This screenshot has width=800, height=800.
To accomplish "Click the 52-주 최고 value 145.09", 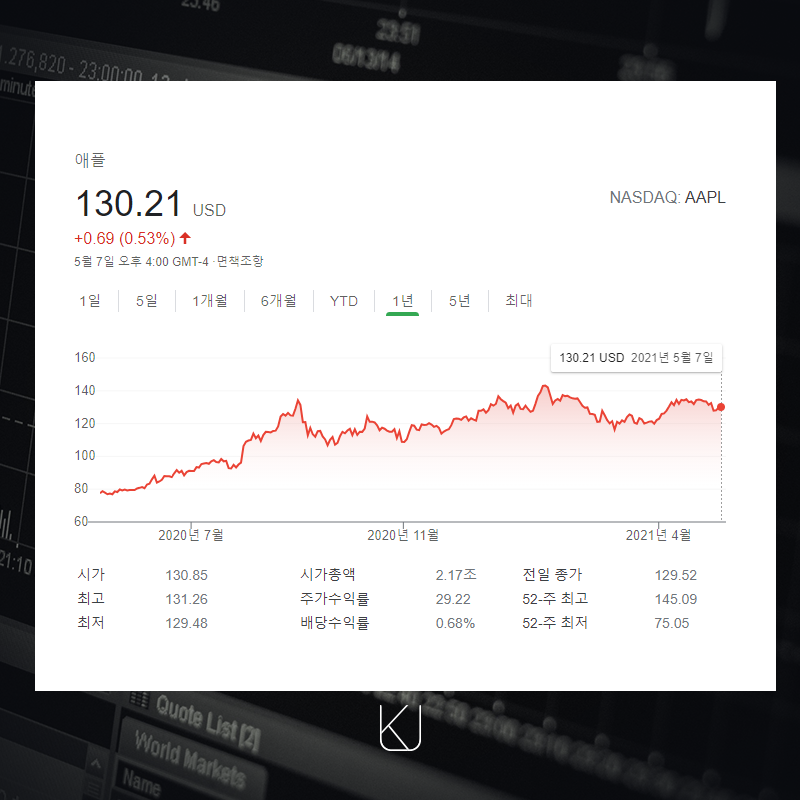I will coord(676,599).
